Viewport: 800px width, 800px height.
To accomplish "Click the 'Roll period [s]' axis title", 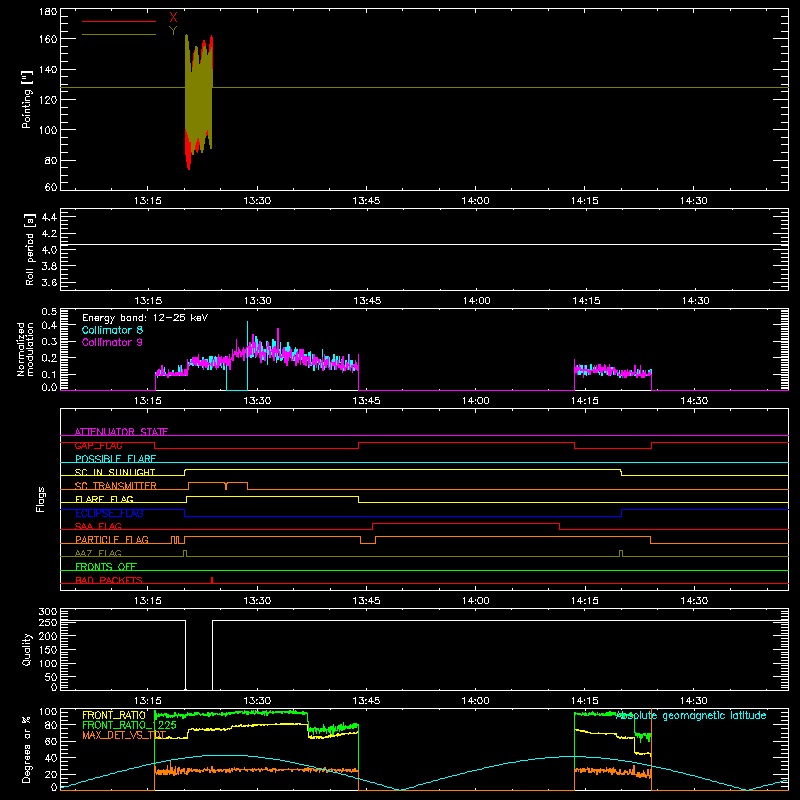I will (x=30, y=249).
